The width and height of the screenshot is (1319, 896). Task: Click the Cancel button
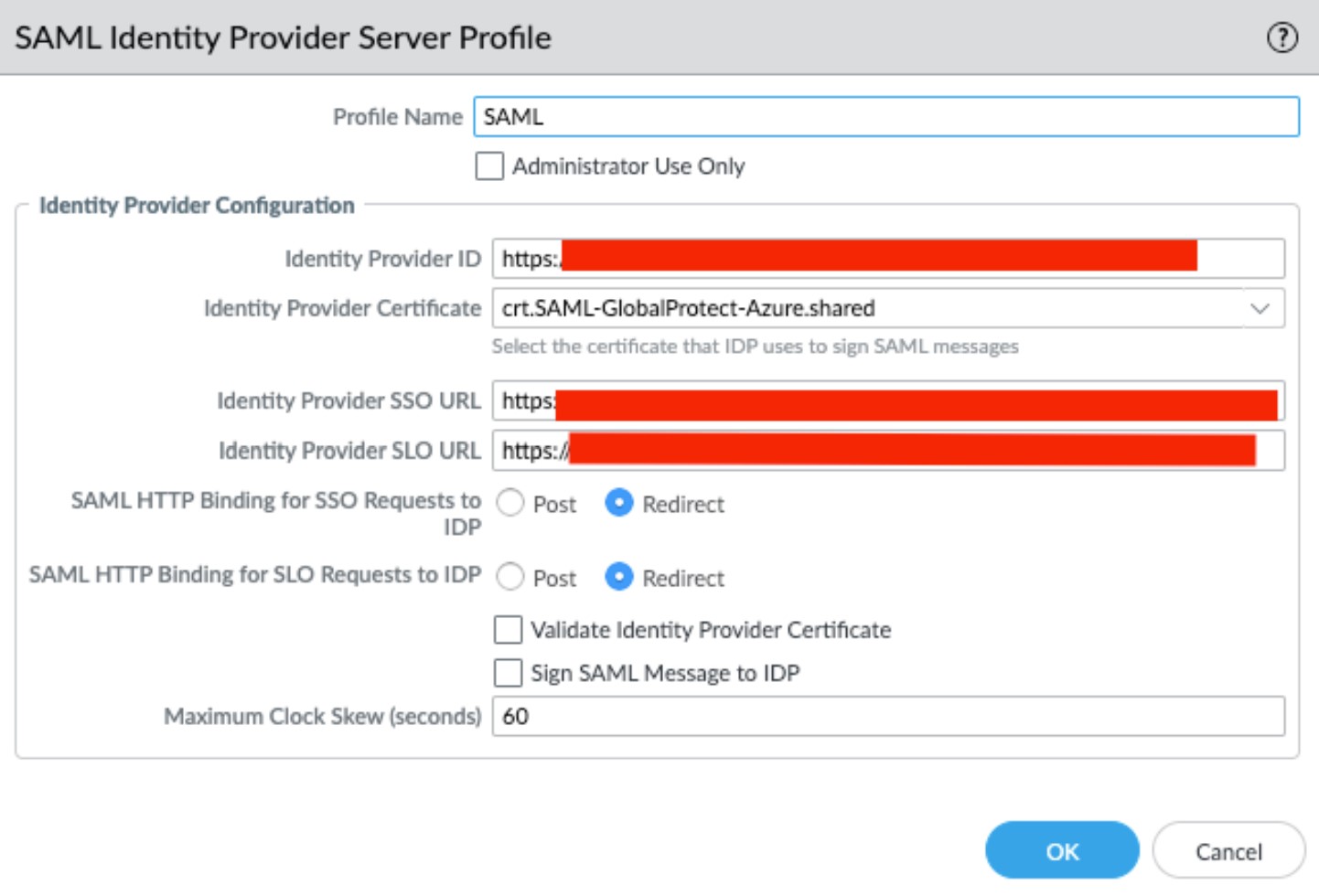click(x=1227, y=849)
